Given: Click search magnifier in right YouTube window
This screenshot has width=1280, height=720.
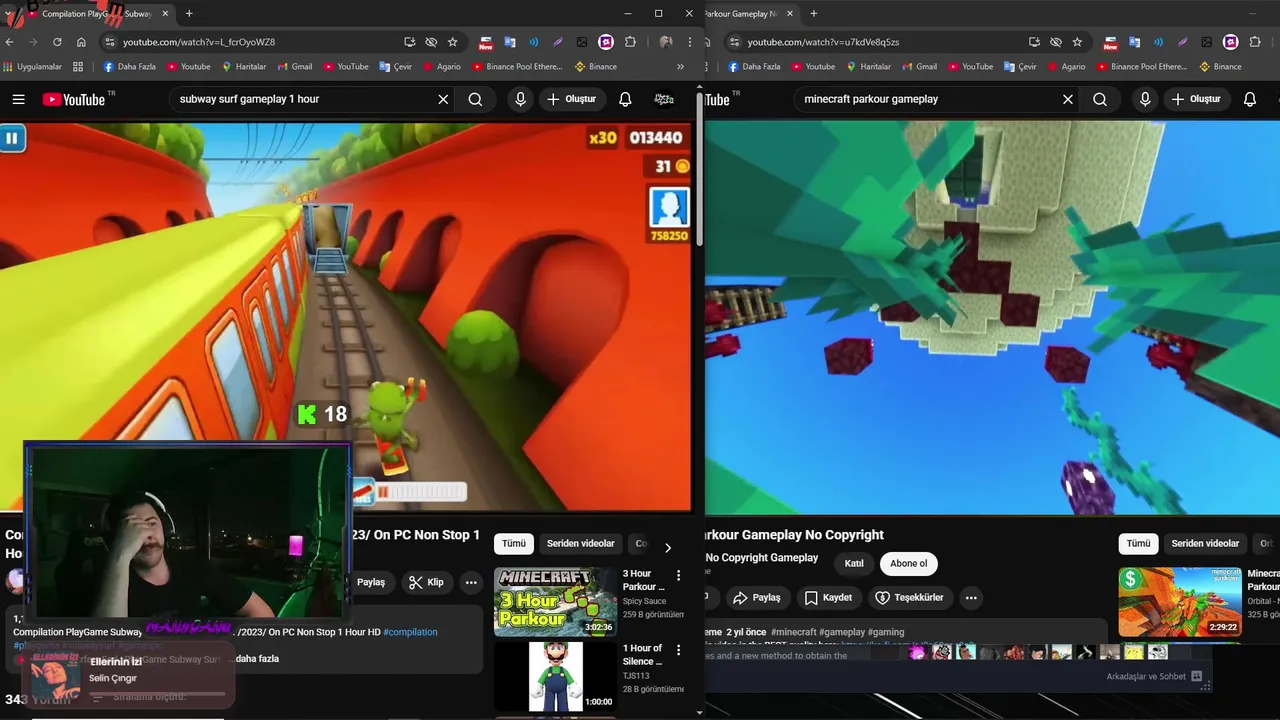Looking at the screenshot, I should tap(1100, 99).
